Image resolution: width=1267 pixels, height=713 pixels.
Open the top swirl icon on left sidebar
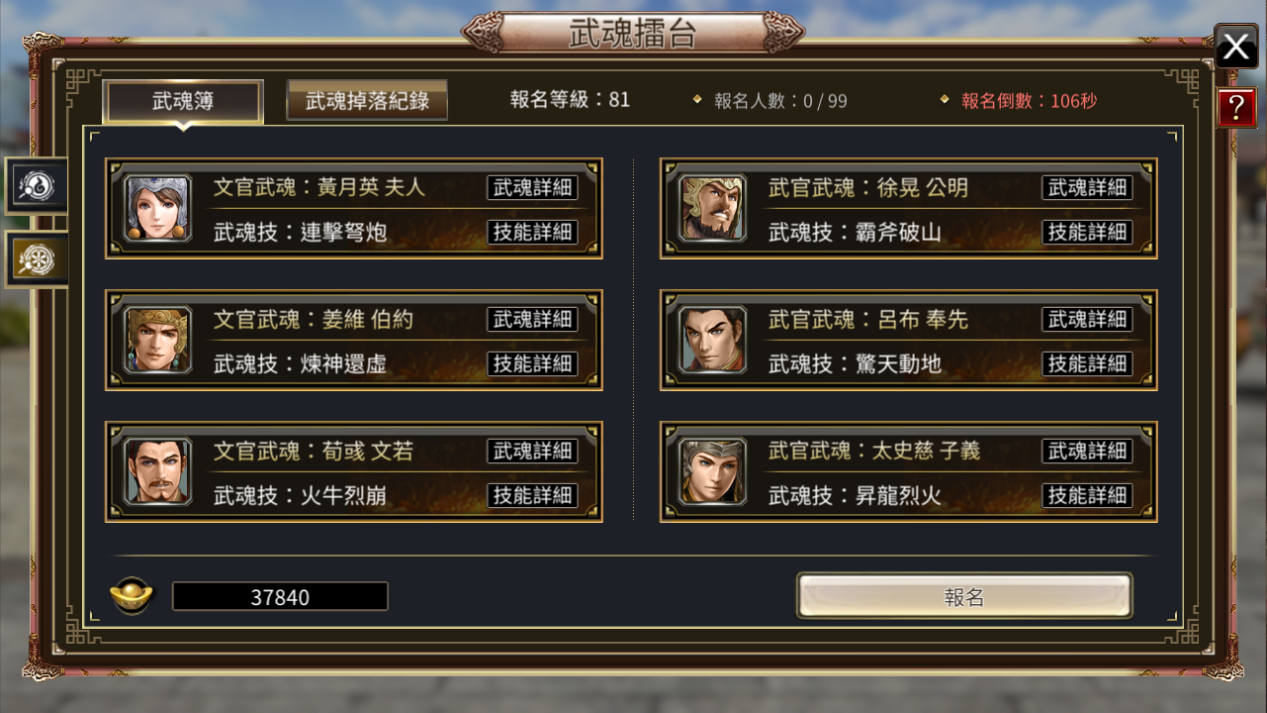37,185
